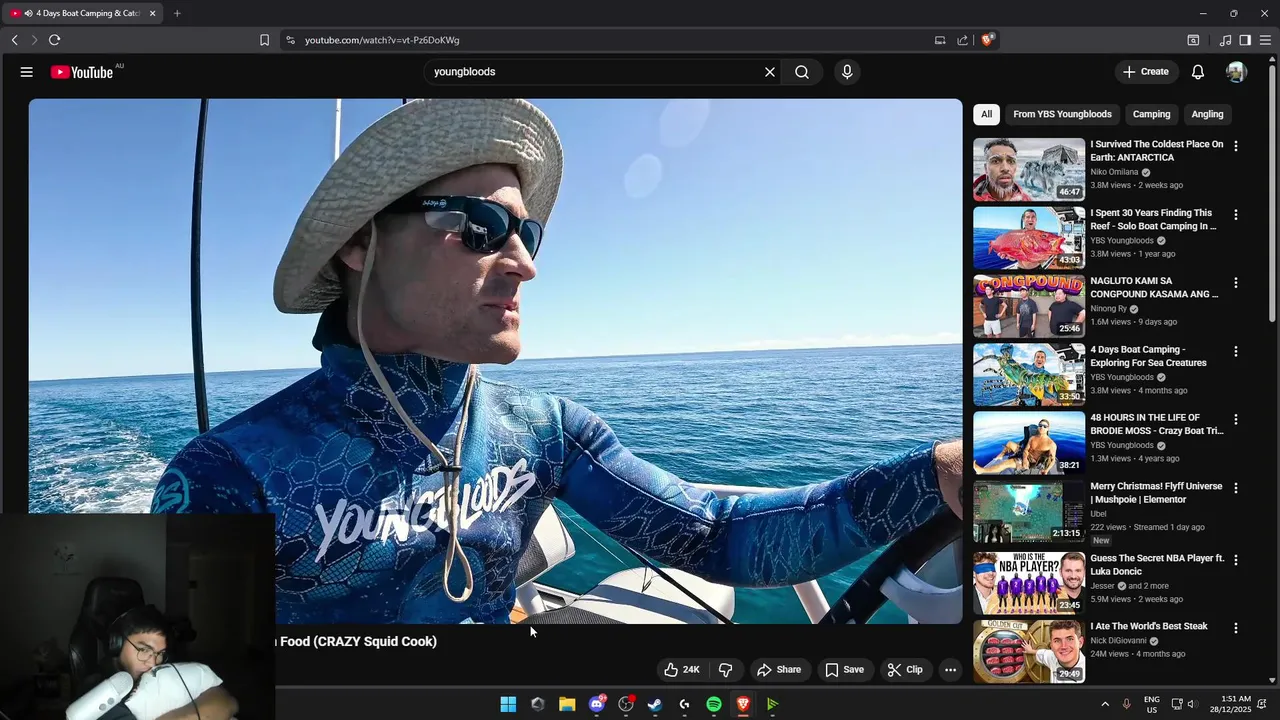
Task: Open options for NAGLUTO KAMI video
Action: [x=1236, y=283]
